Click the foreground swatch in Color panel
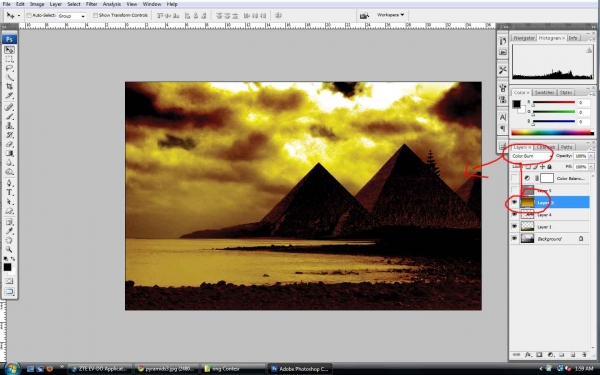600x375 pixels. [x=517, y=104]
